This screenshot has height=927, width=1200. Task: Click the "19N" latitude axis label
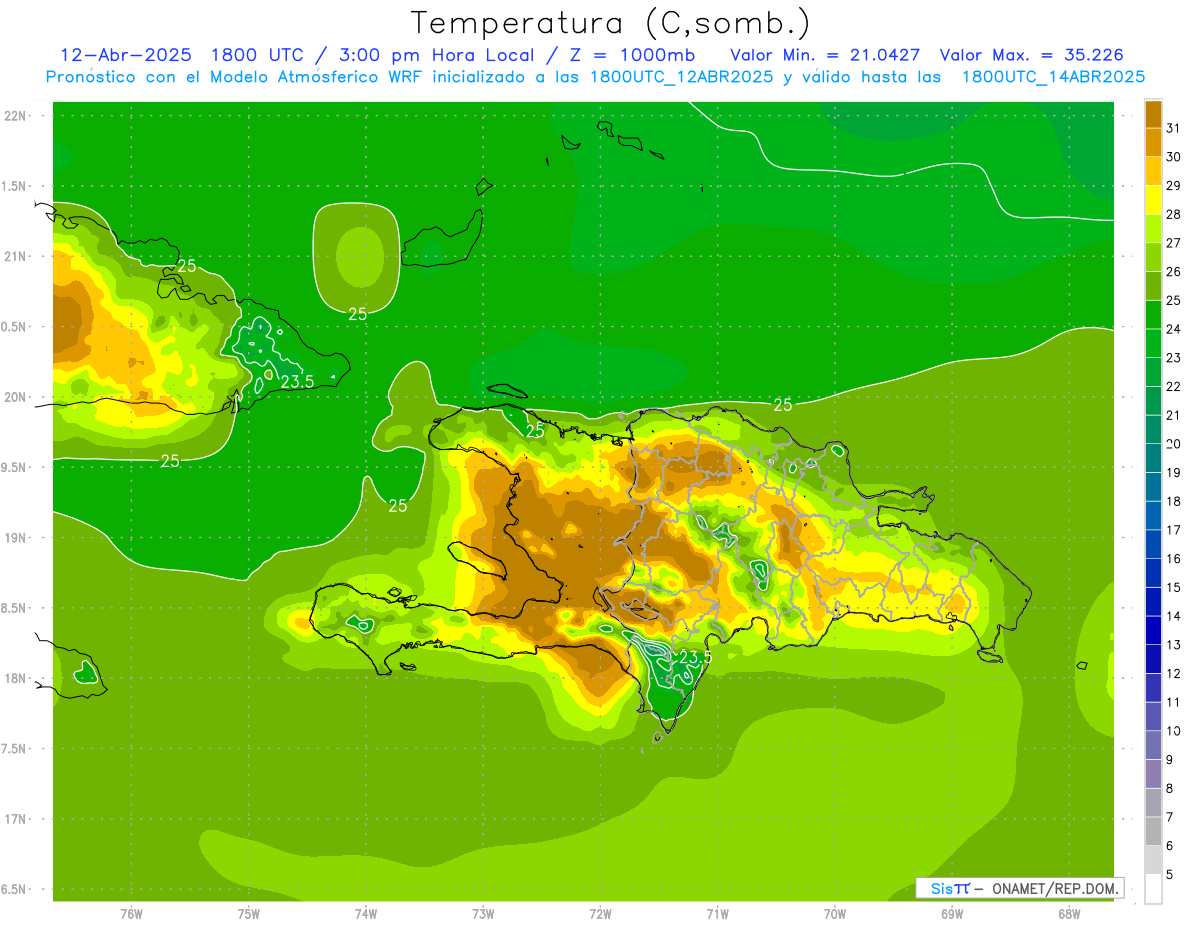(16, 538)
